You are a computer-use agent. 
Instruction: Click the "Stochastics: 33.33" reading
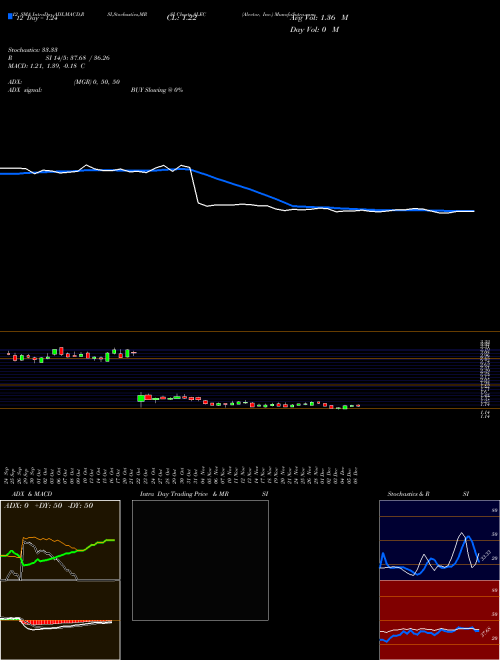point(31,50)
